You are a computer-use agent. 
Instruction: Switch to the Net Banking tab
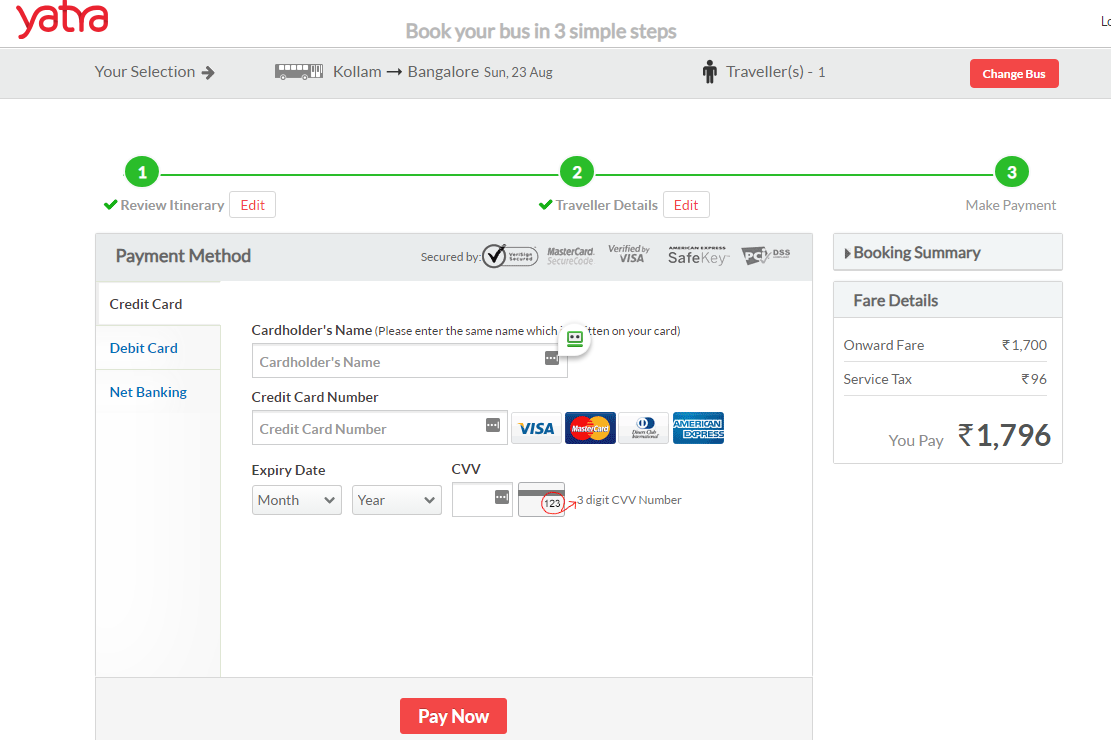(x=159, y=392)
